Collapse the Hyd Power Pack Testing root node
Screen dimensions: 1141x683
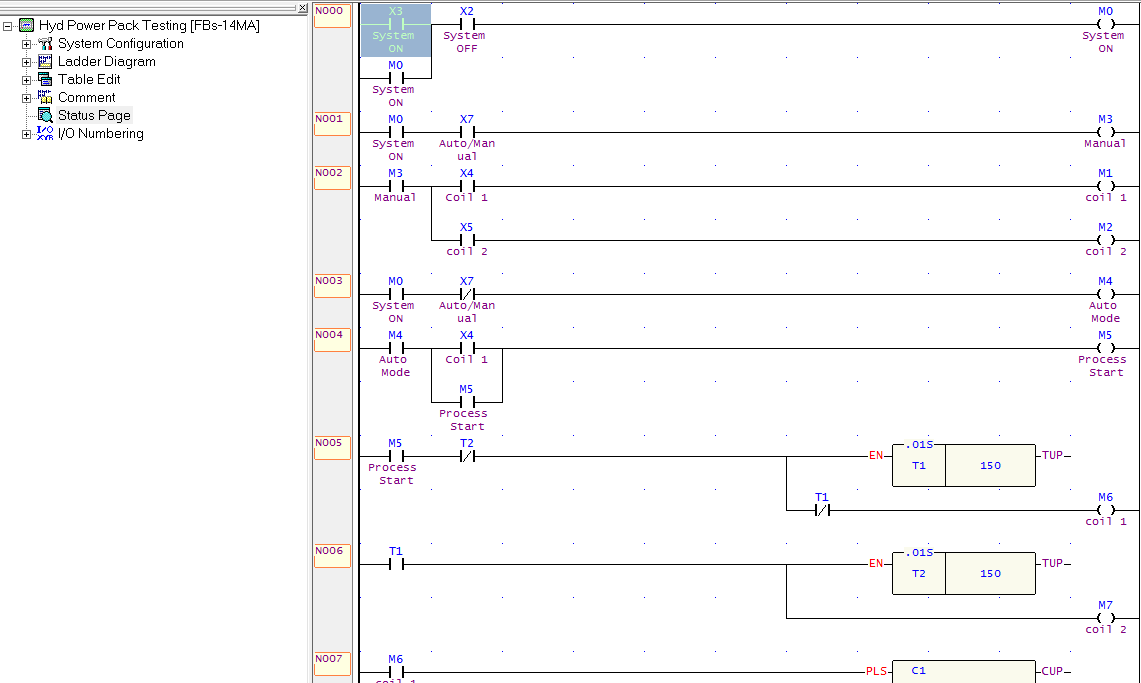coord(8,25)
